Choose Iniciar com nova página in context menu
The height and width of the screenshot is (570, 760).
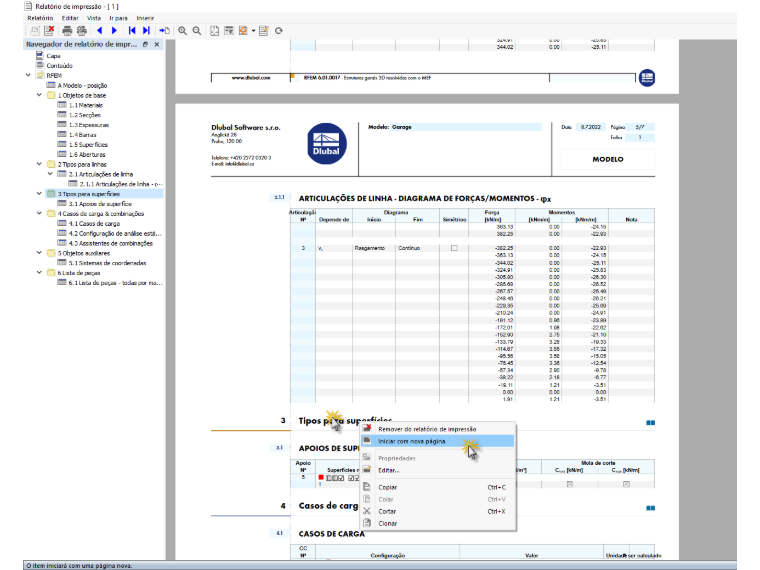click(x=438, y=441)
